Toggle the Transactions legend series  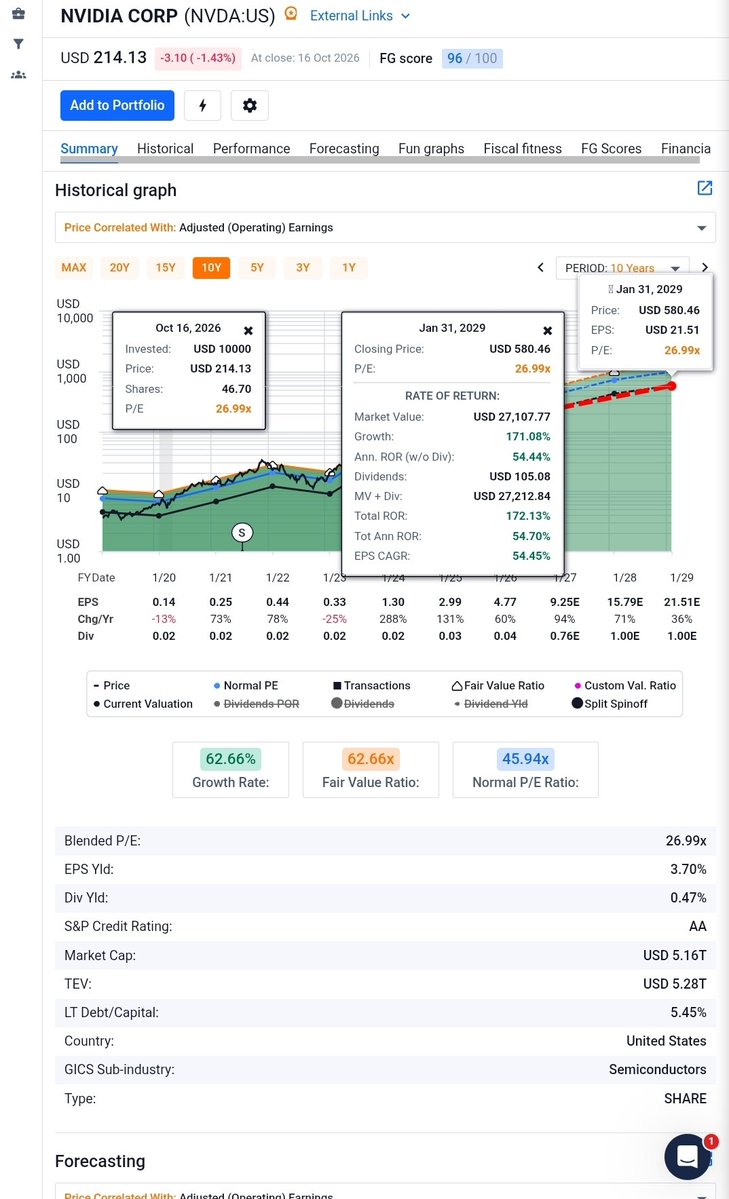[x=372, y=685]
